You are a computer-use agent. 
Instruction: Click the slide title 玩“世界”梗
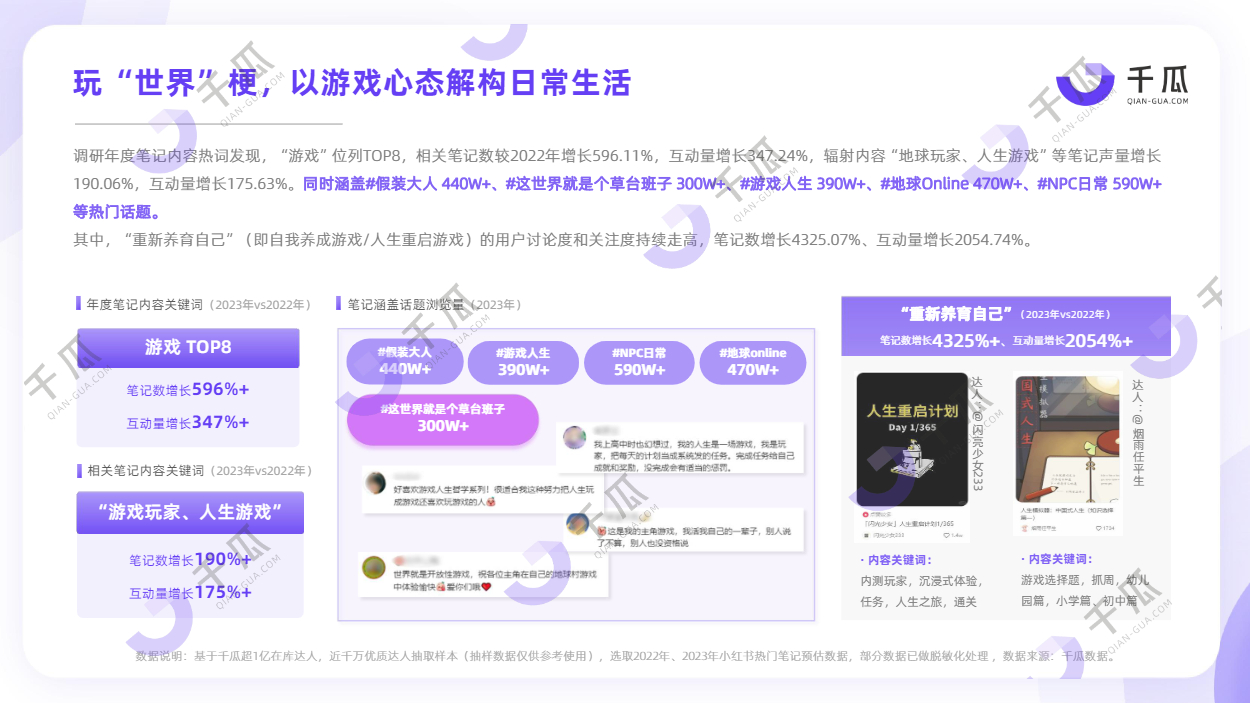[352, 82]
